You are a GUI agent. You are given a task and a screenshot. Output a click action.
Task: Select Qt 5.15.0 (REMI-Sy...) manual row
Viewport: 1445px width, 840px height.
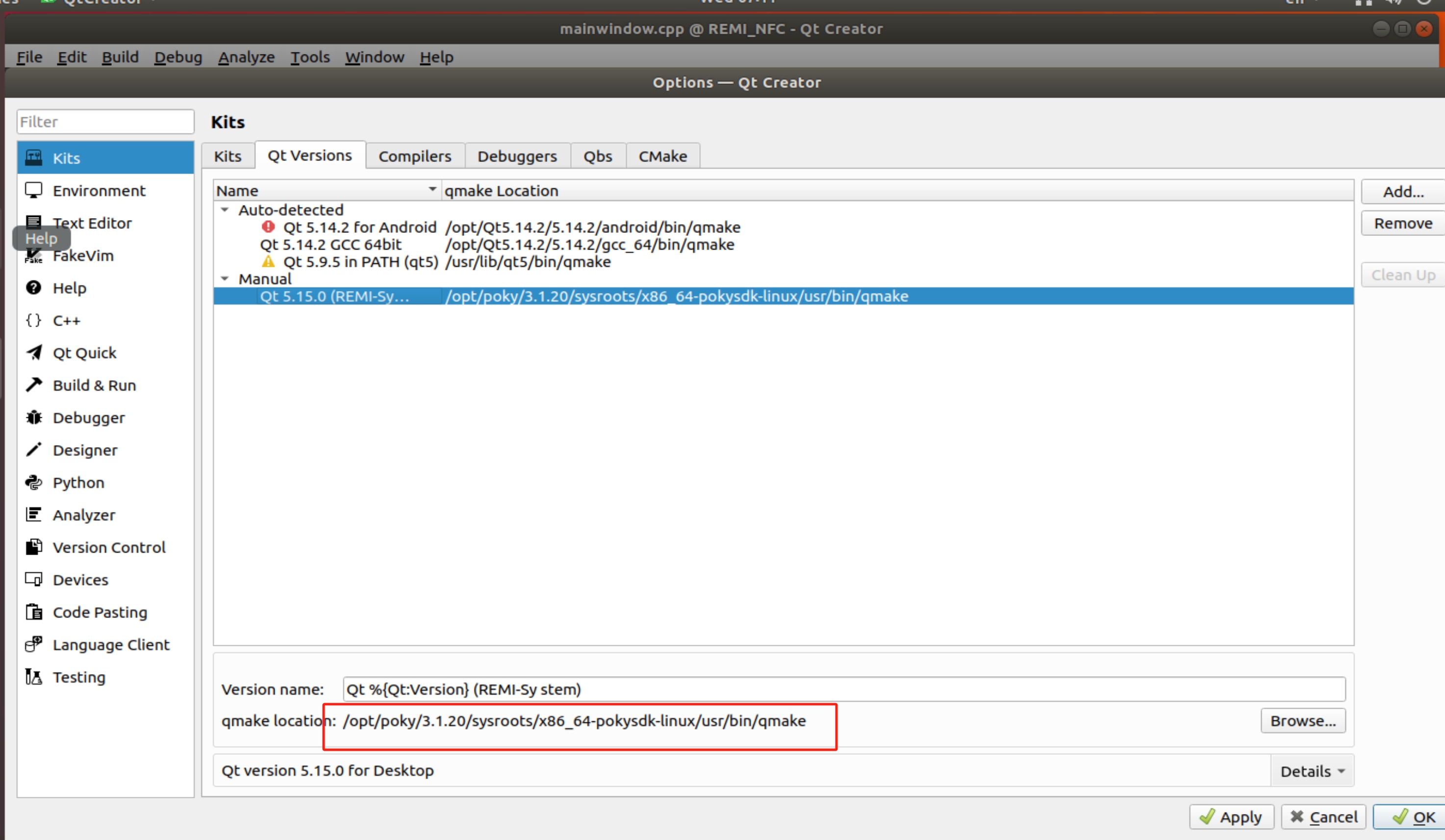783,296
